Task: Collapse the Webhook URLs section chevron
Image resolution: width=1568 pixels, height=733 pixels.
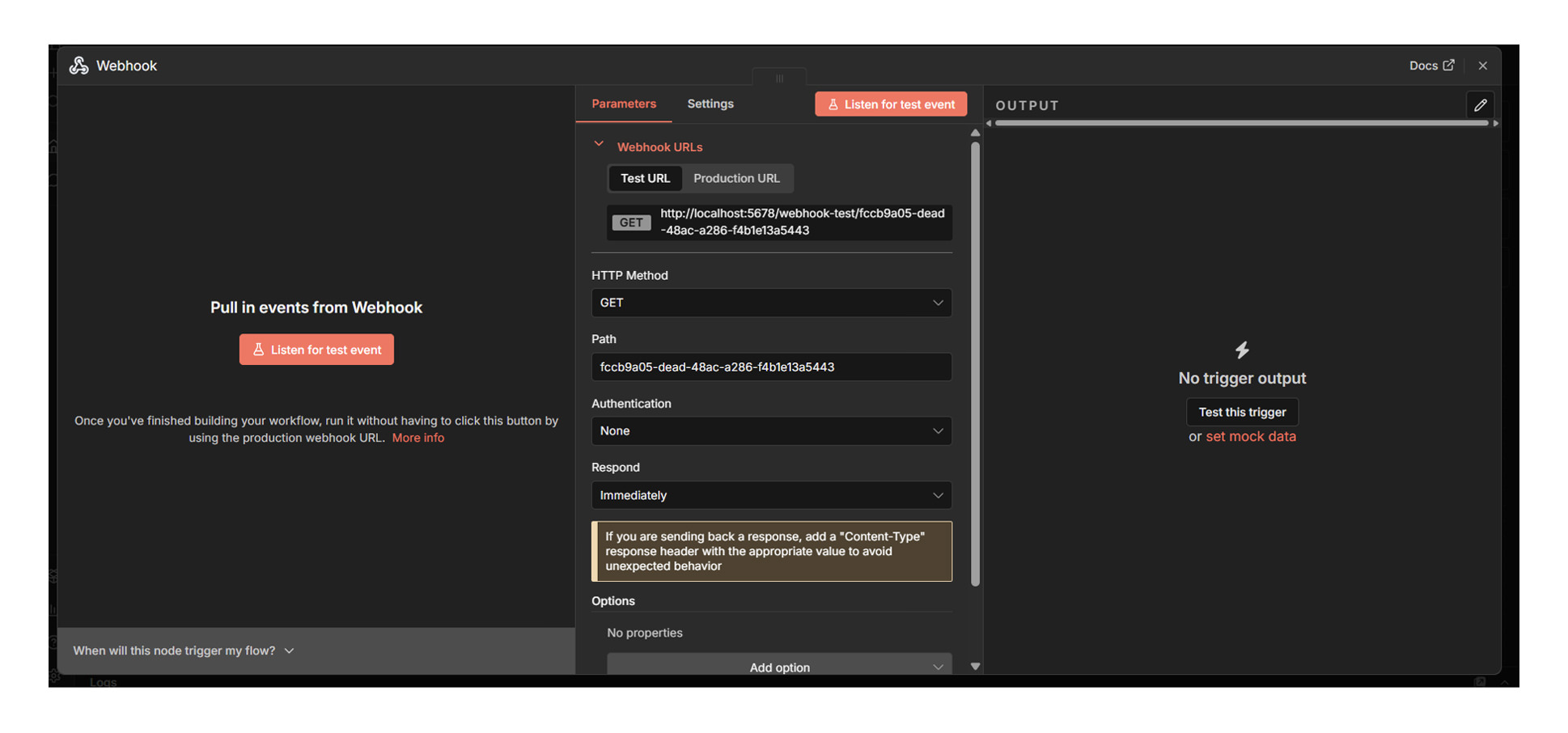Action: pyautogui.click(x=599, y=145)
